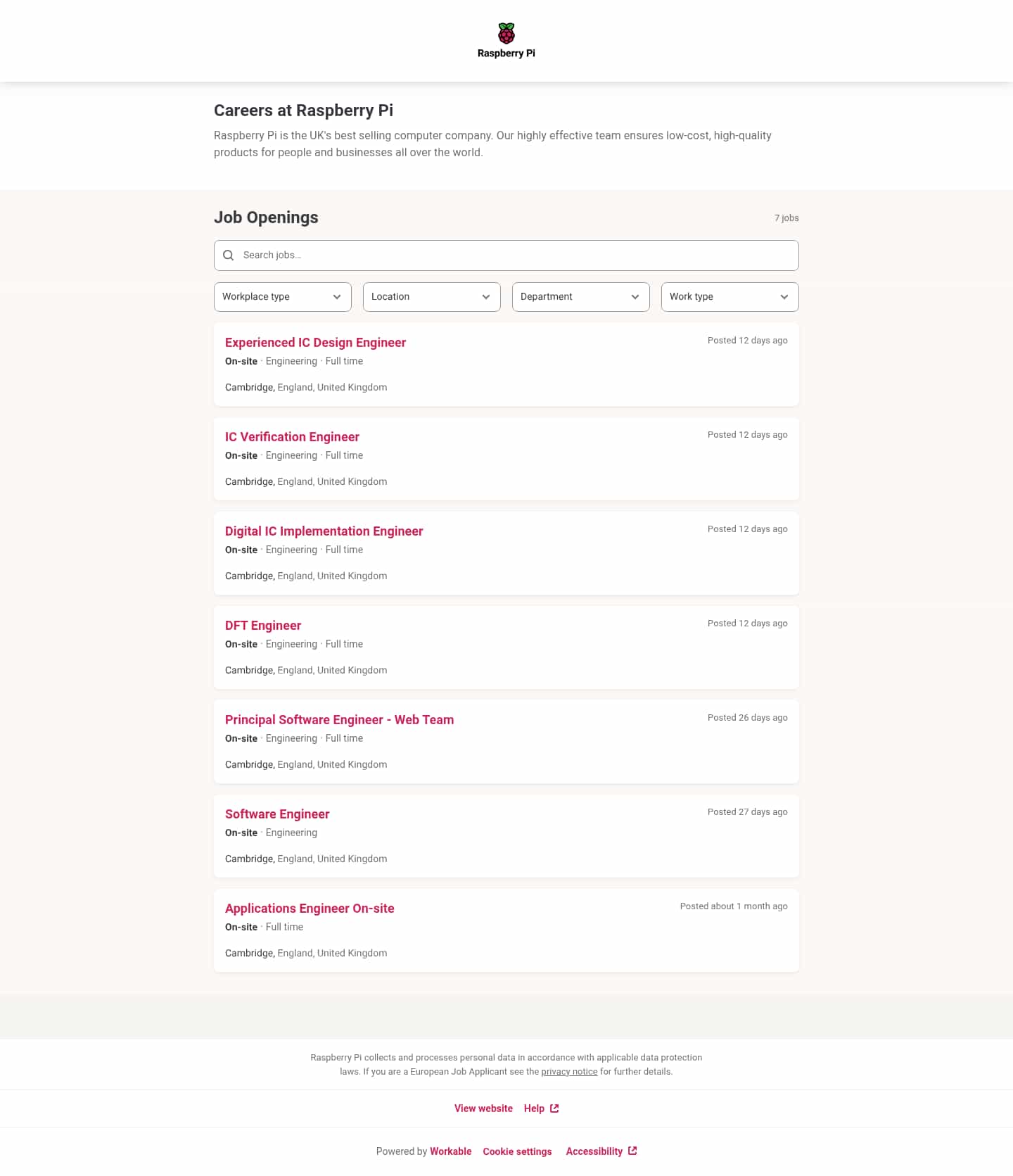
Task: Open the Location dropdown
Action: [432, 297]
